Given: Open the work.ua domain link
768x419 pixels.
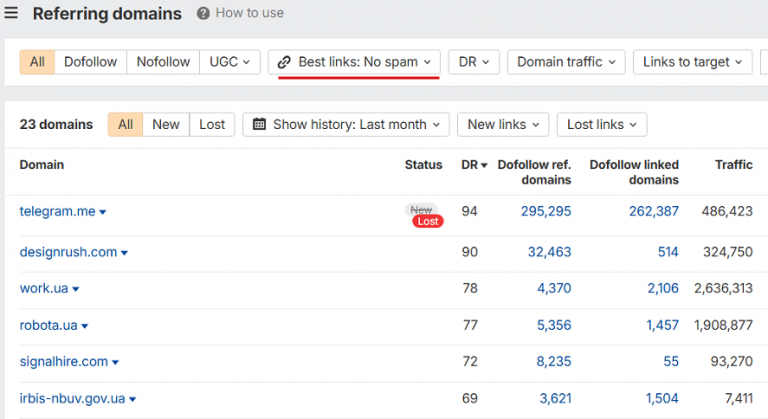Looking at the screenshot, I should (x=44, y=288).
